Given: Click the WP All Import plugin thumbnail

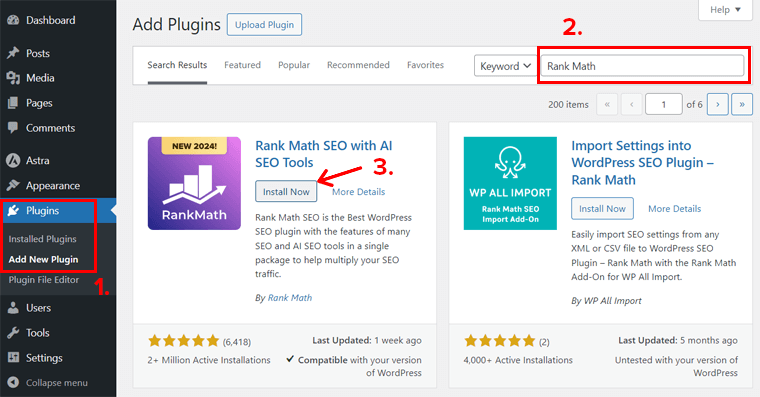Looking at the screenshot, I should [510, 183].
